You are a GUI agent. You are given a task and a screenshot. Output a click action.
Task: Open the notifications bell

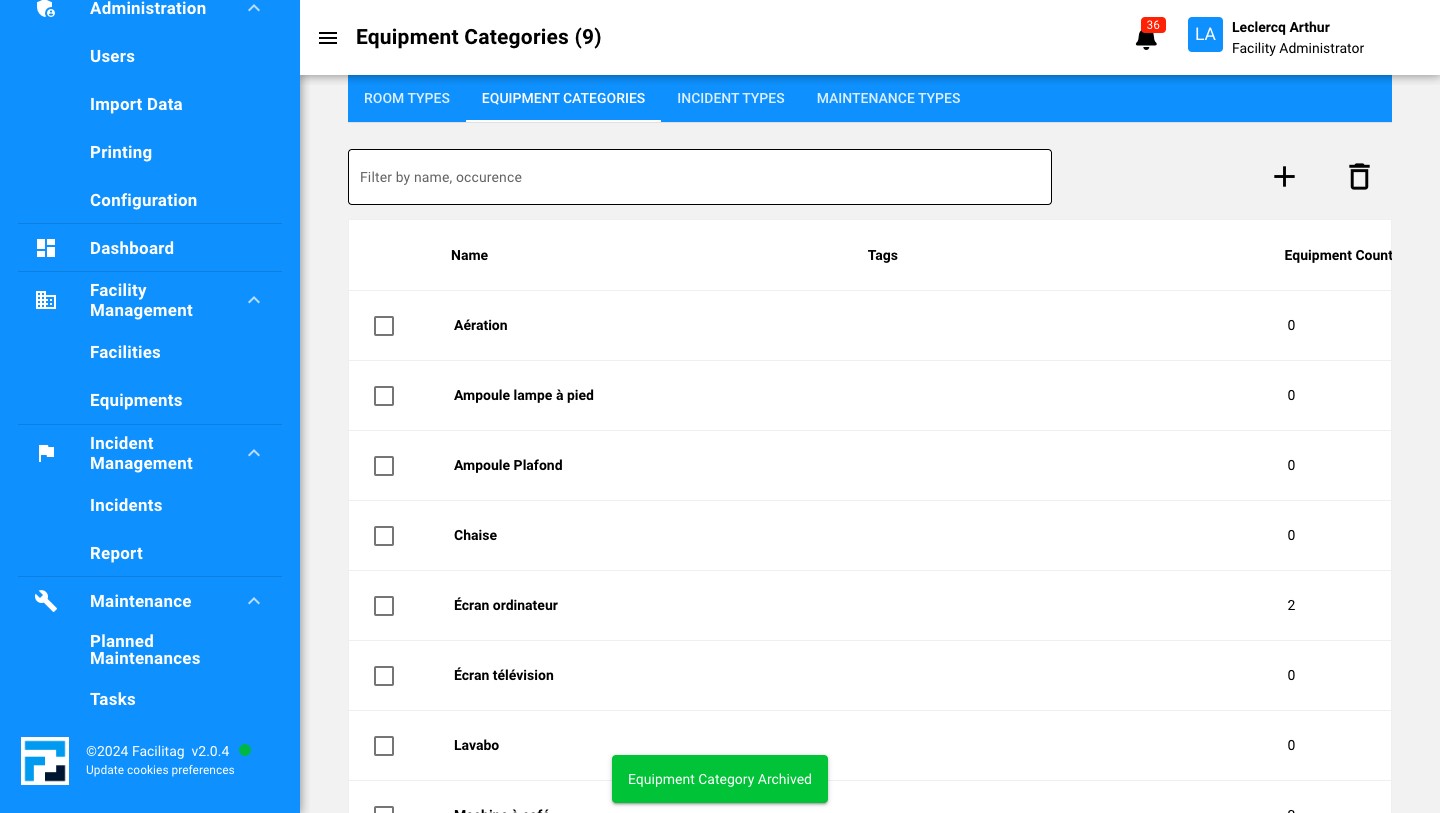[x=1146, y=39]
